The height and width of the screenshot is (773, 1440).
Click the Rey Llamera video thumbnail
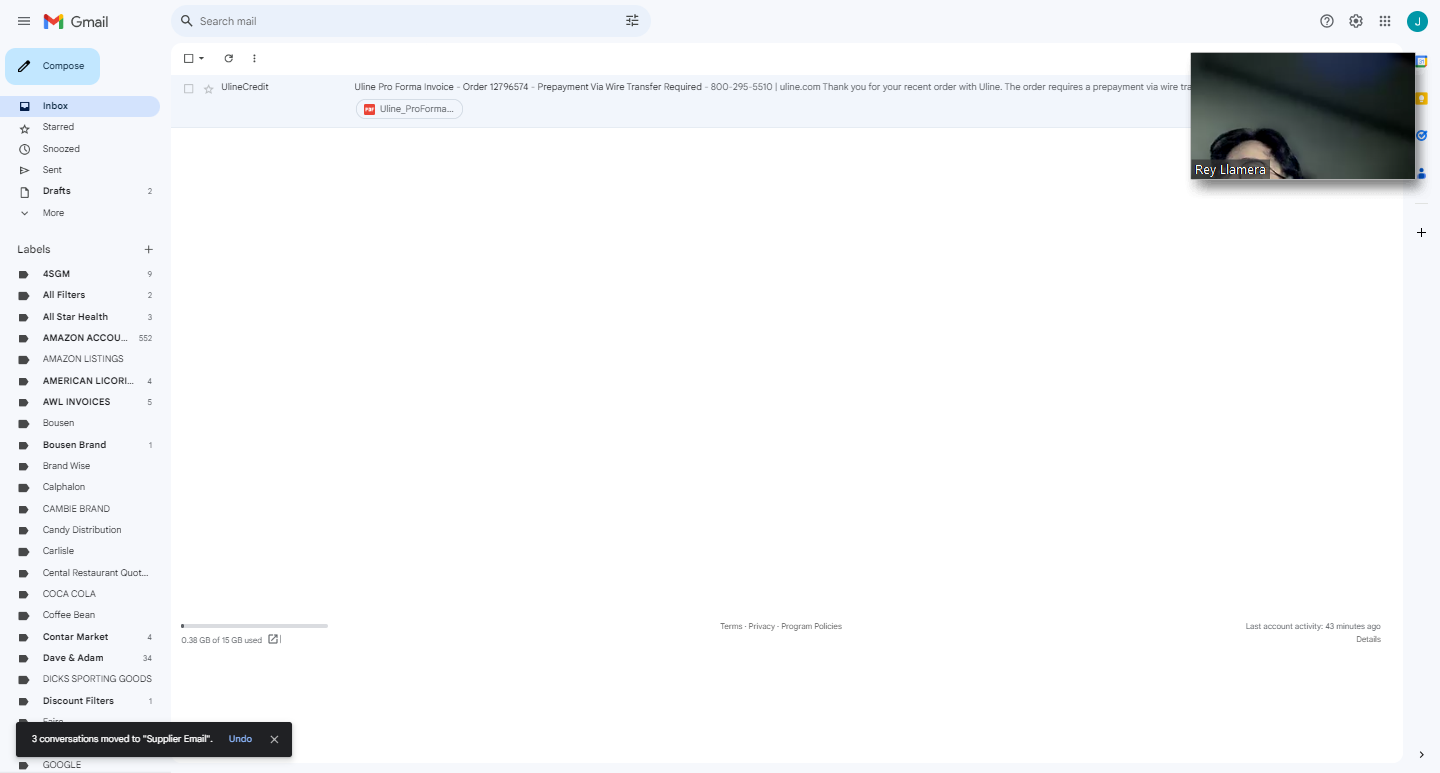(1303, 116)
